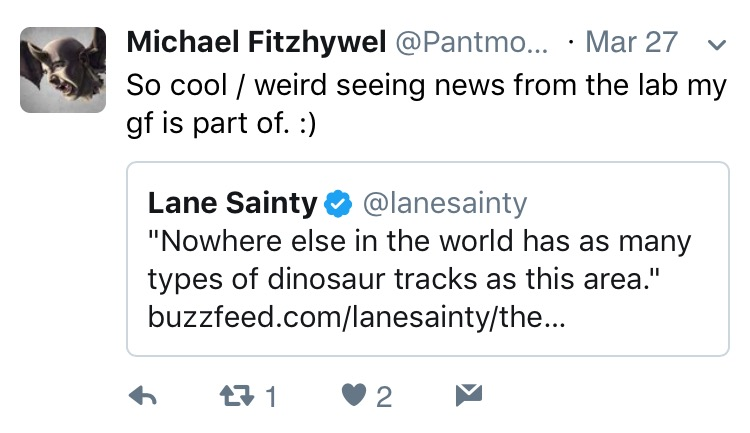The height and width of the screenshot is (433, 750).
Task: Open Michael Fitzhywel's profile name
Action: click(256, 43)
